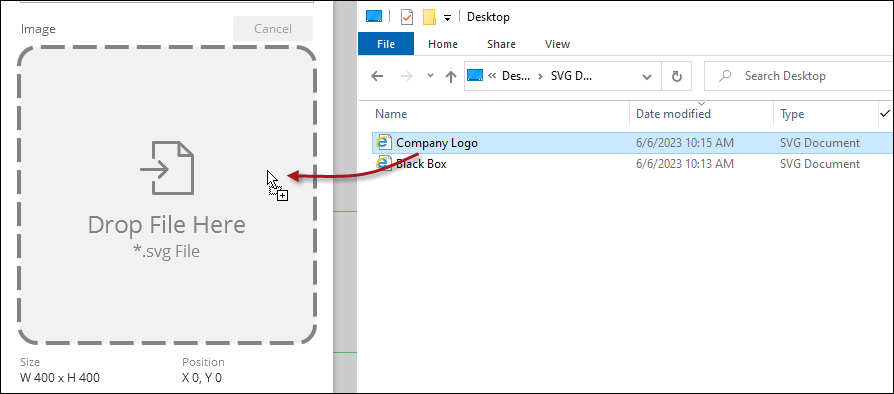Click the New Folder icon in title bar

pyautogui.click(x=429, y=17)
